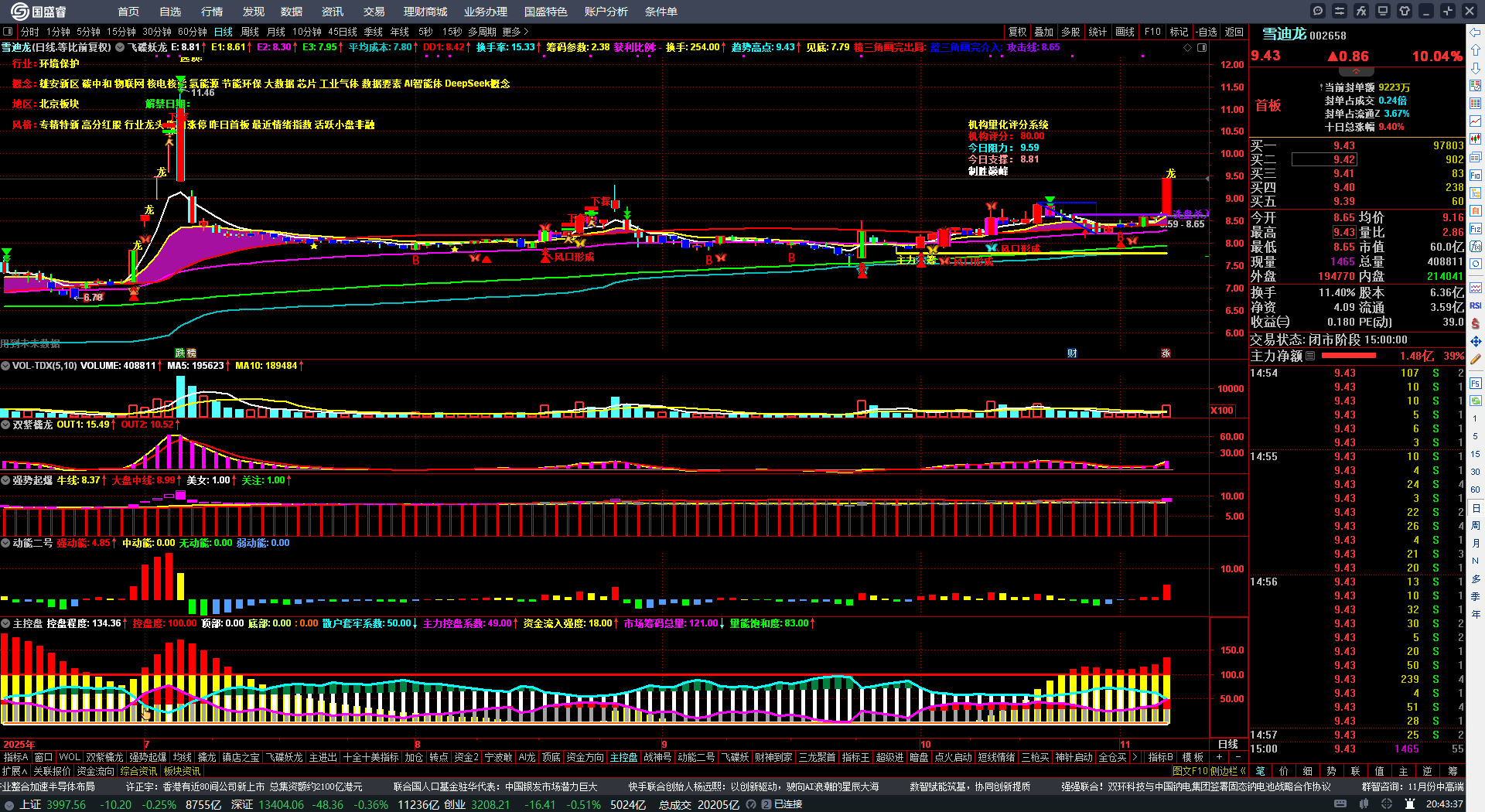Open the f(x) formula sidebar icon
This screenshot has height=812, width=1485.
pyautogui.click(x=1476, y=247)
